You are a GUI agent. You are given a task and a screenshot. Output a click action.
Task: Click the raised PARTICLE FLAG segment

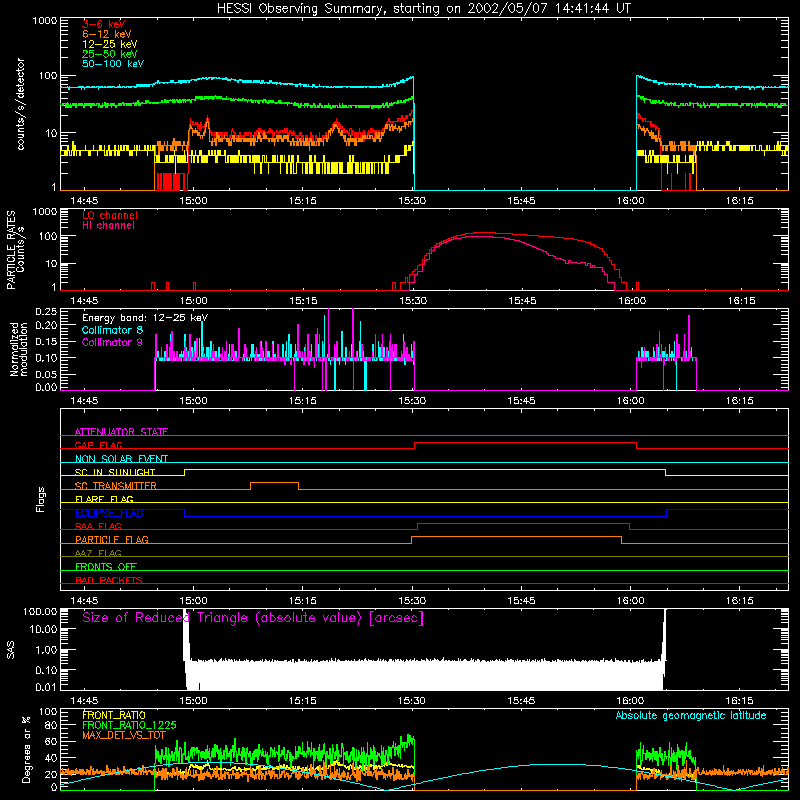[x=516, y=537]
